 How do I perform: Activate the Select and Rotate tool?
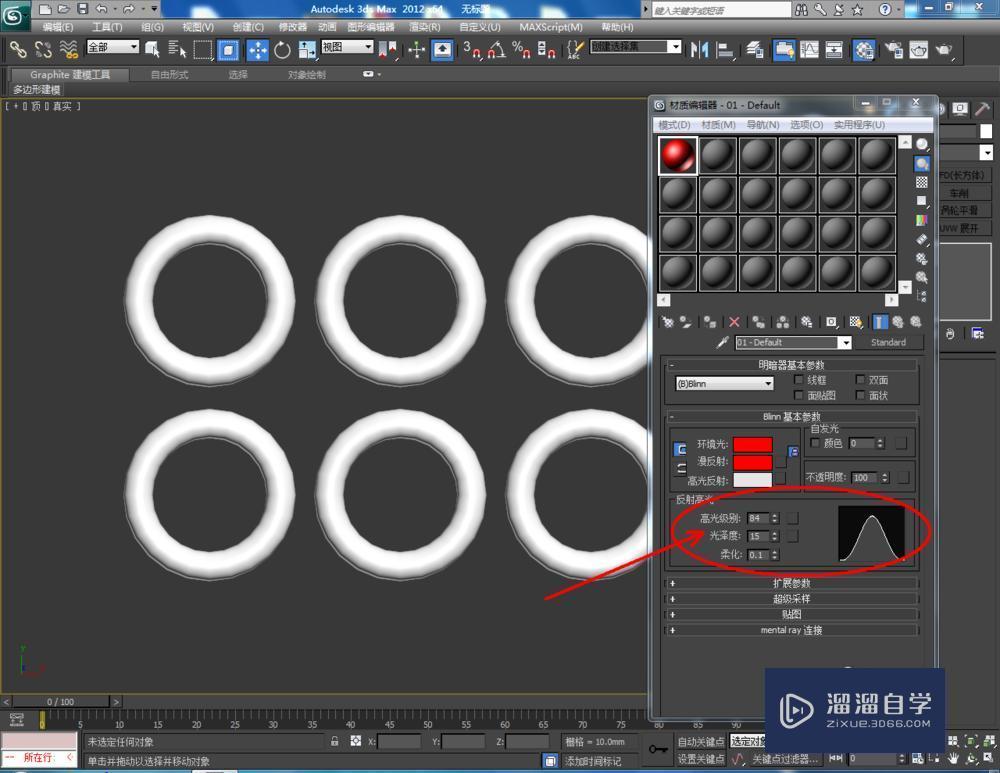point(281,48)
